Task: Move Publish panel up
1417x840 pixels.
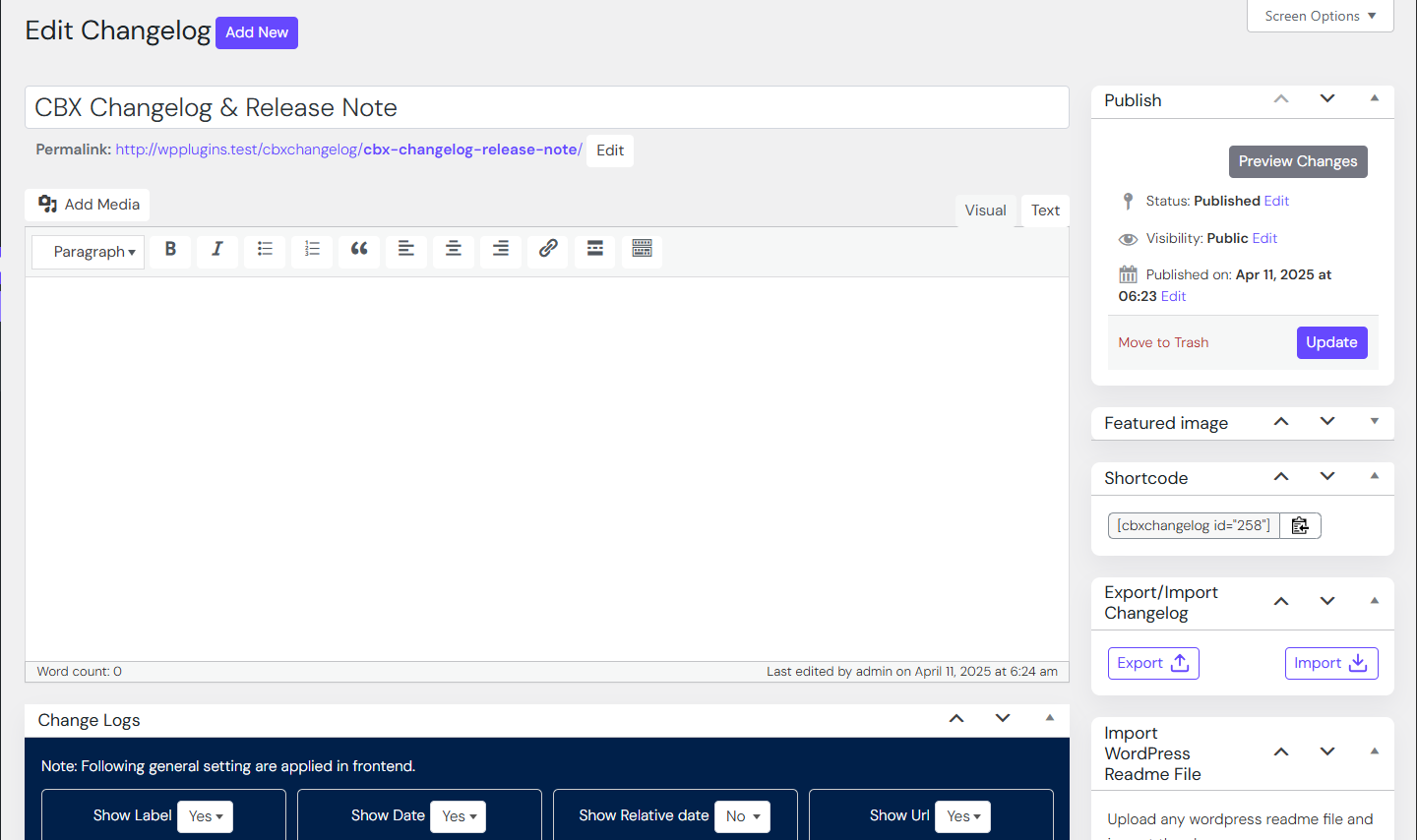Action: 1281,99
